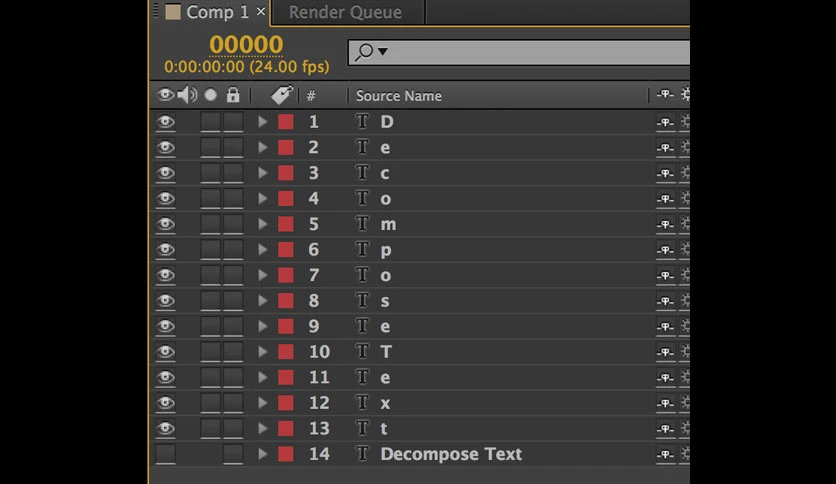Click the shy column header icon

tap(665, 95)
